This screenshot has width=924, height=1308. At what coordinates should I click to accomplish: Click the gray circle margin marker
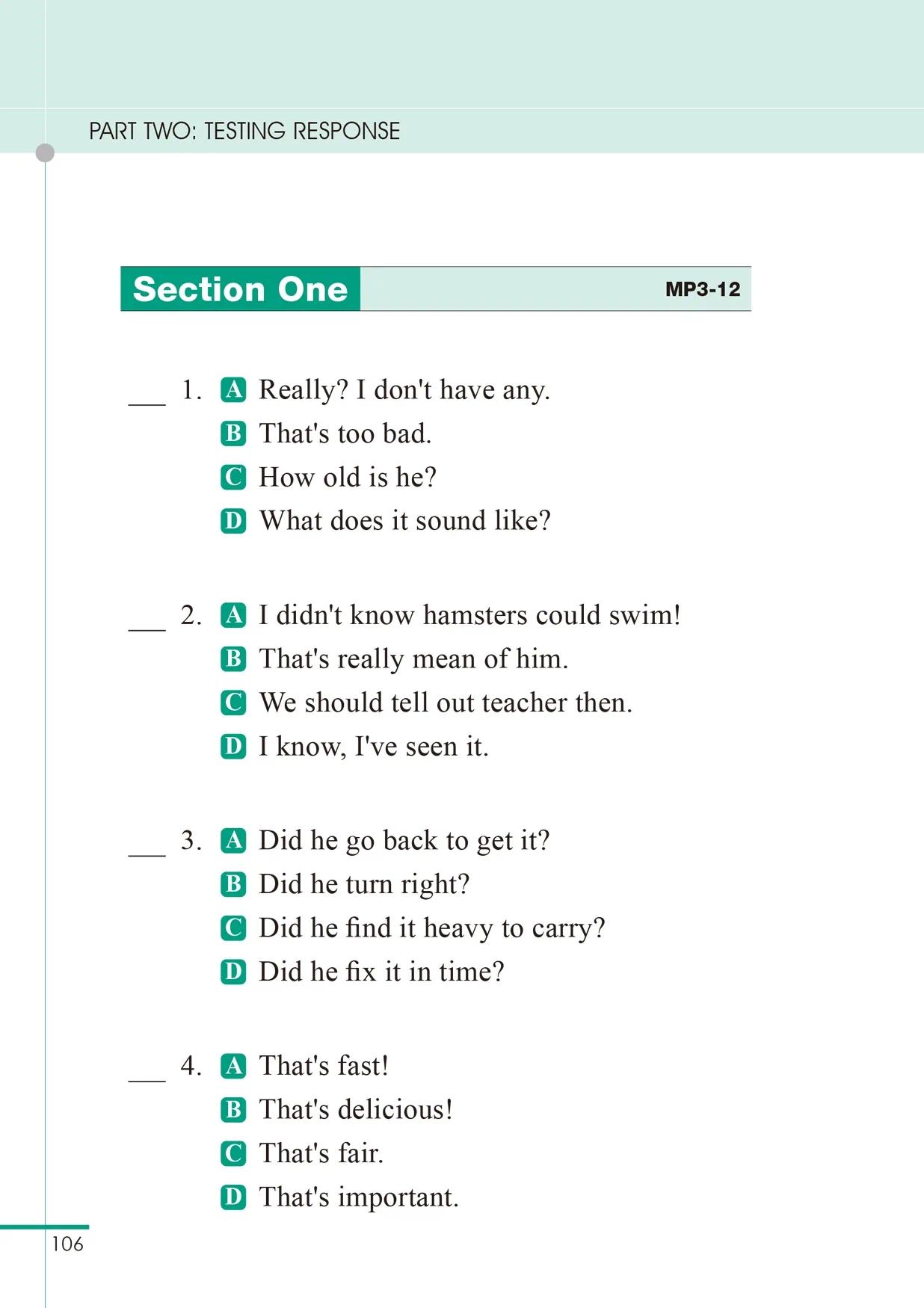click(45, 152)
